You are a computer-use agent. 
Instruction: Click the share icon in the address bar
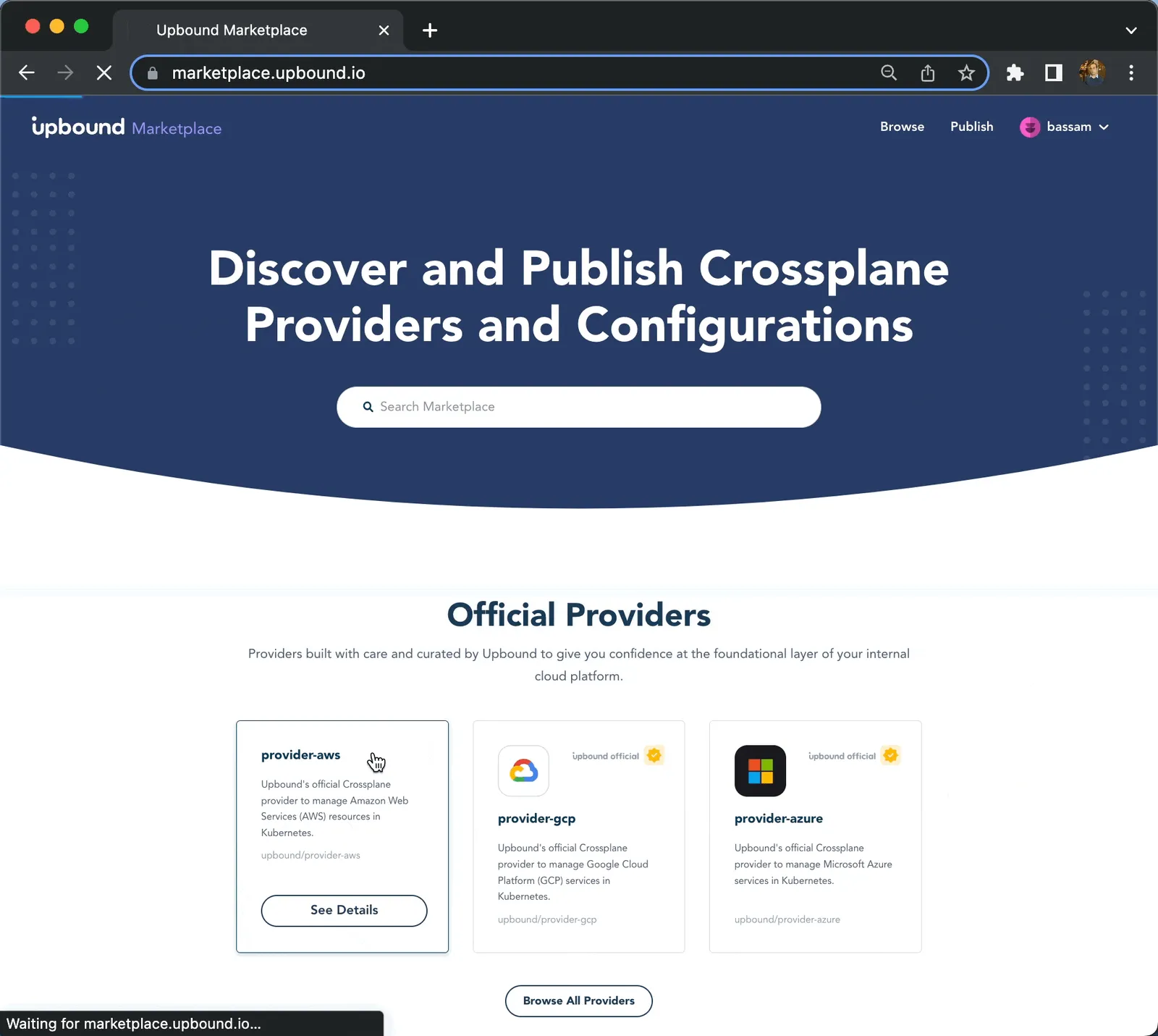(x=928, y=72)
